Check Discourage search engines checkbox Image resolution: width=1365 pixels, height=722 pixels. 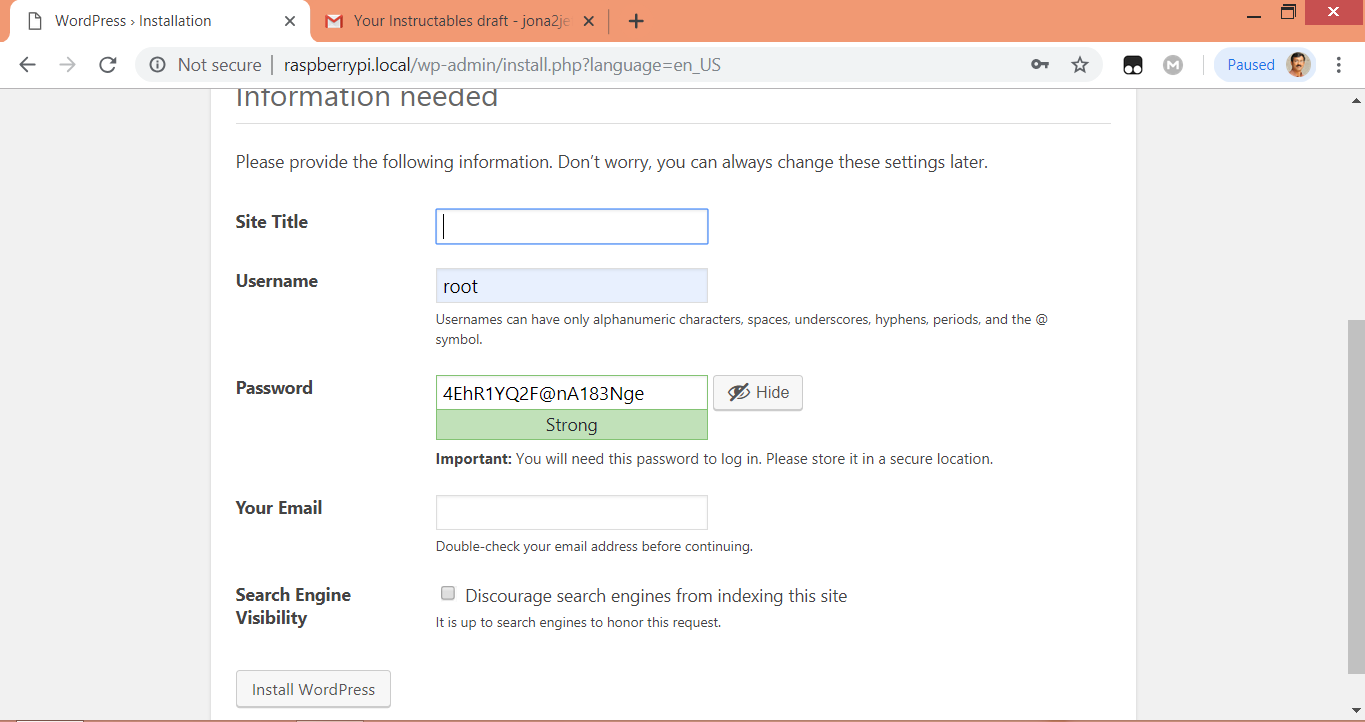(x=448, y=594)
